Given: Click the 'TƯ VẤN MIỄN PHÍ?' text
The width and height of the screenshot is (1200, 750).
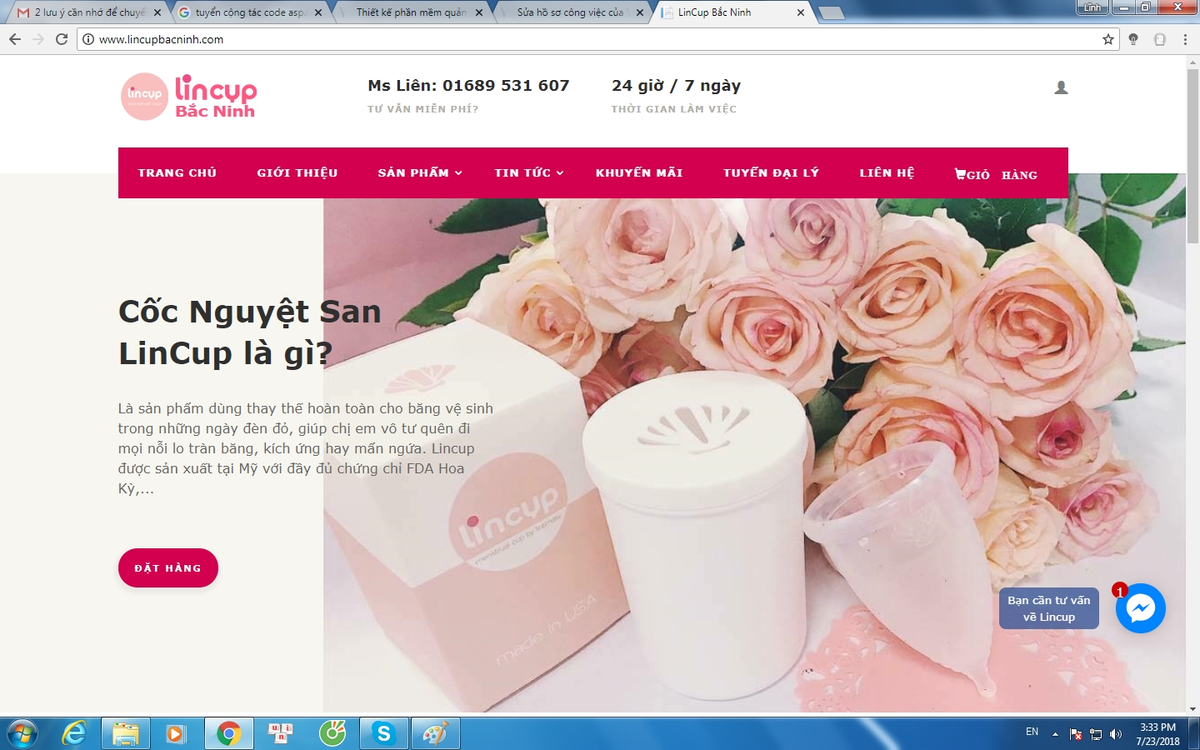Looking at the screenshot, I should coord(423,109).
